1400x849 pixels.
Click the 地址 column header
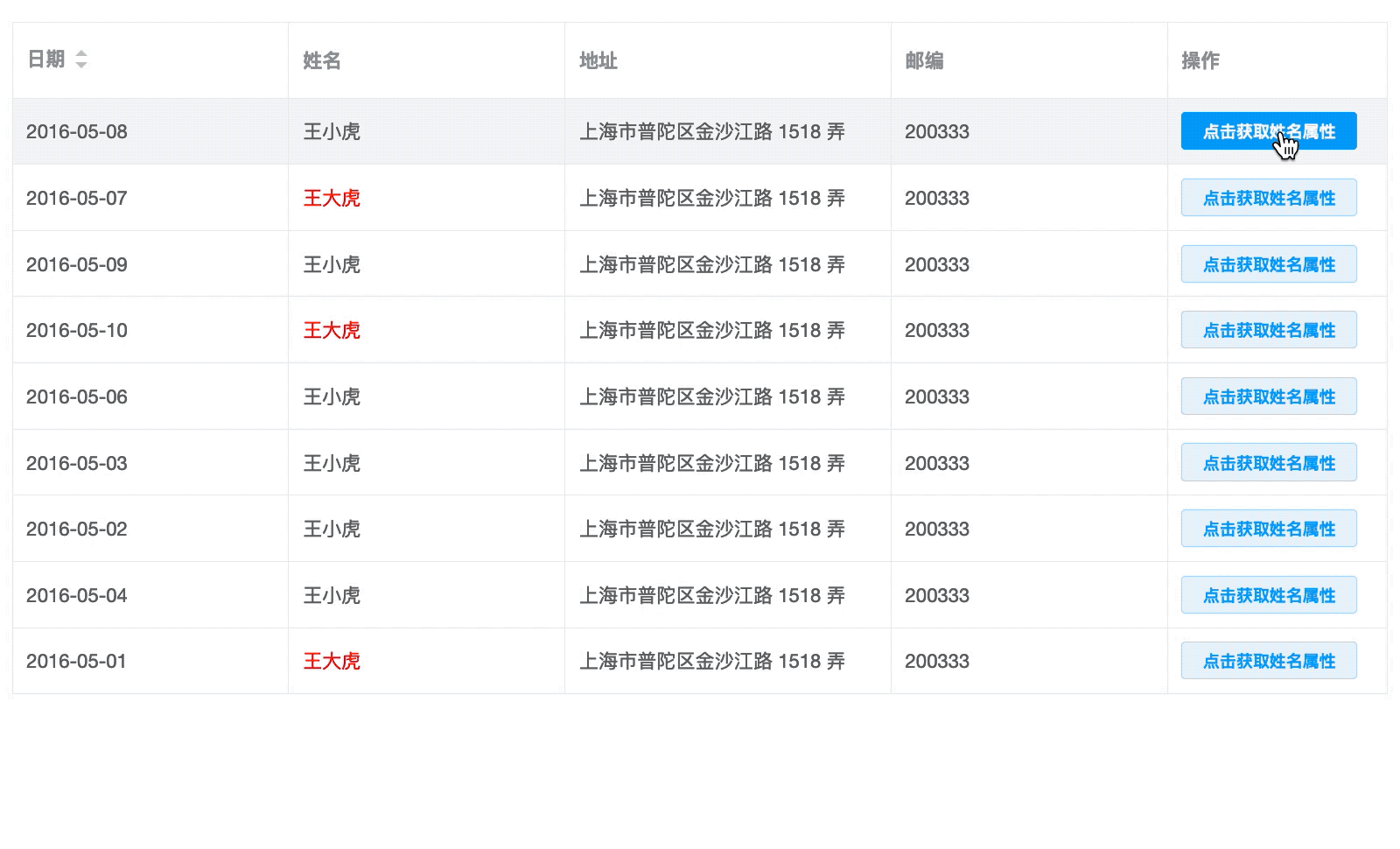598,60
